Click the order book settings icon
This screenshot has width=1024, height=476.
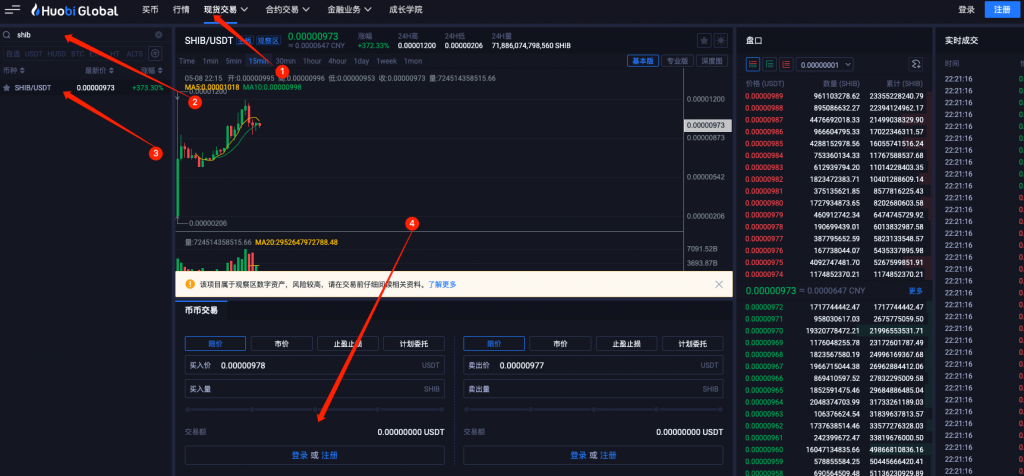pos(916,64)
